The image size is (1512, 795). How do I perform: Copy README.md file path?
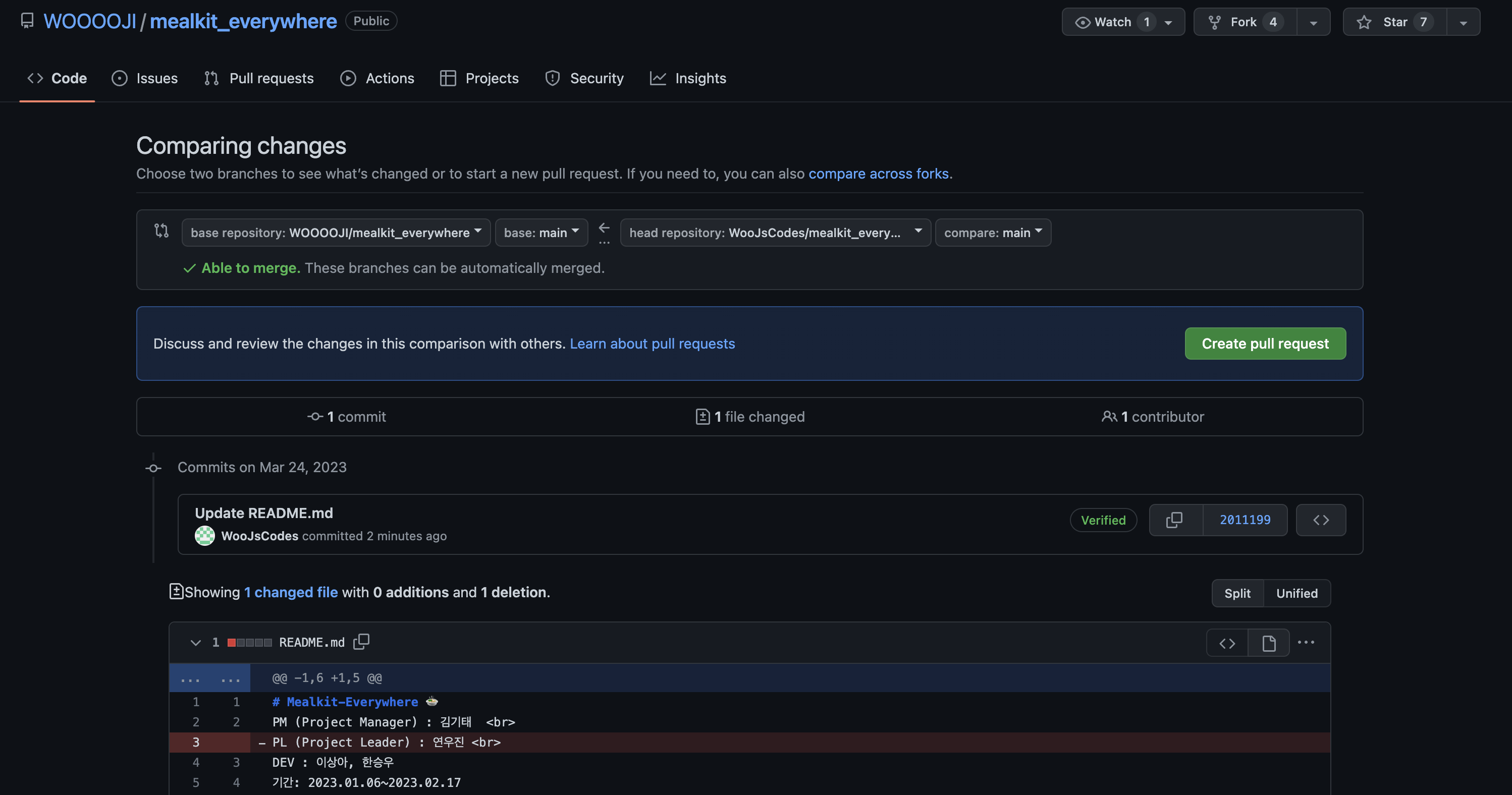[x=361, y=642]
